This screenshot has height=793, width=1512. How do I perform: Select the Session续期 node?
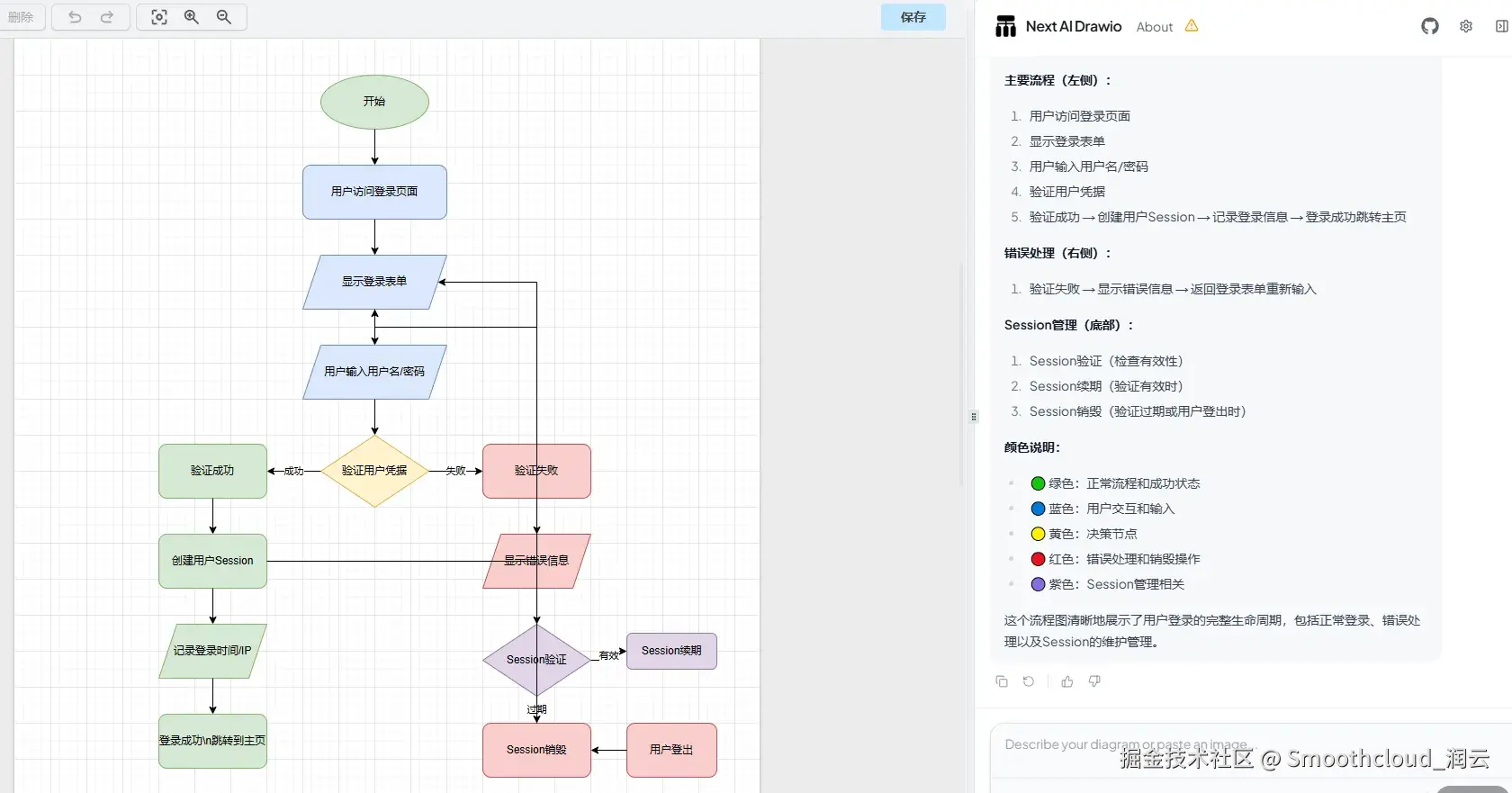[671, 651]
